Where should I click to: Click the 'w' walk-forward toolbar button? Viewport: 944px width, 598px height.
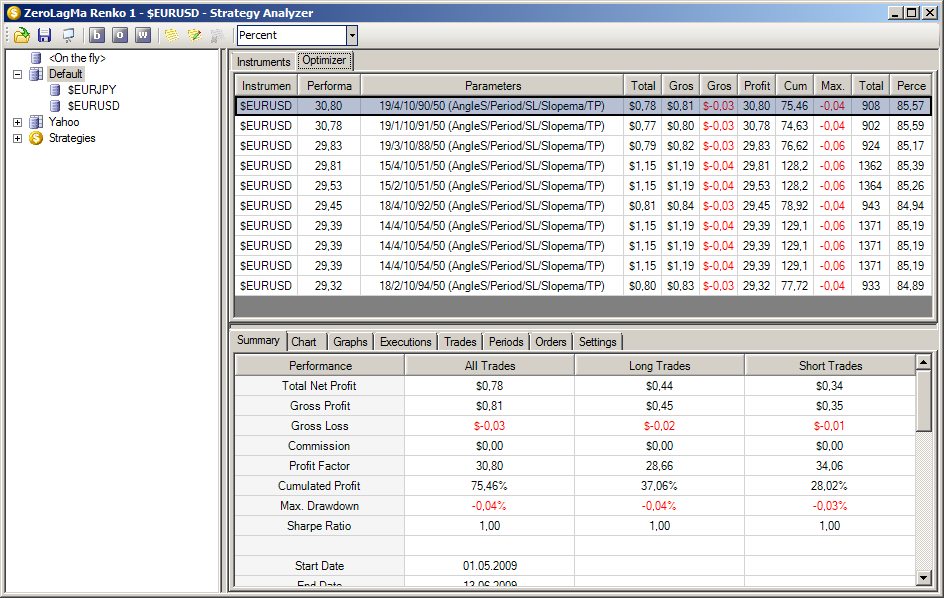[x=143, y=36]
